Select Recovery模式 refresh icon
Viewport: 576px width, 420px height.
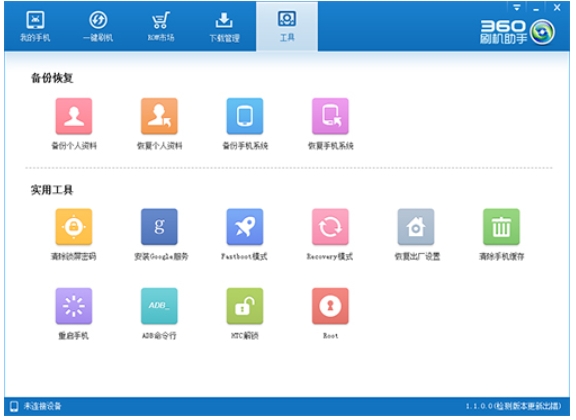pyautogui.click(x=330, y=227)
